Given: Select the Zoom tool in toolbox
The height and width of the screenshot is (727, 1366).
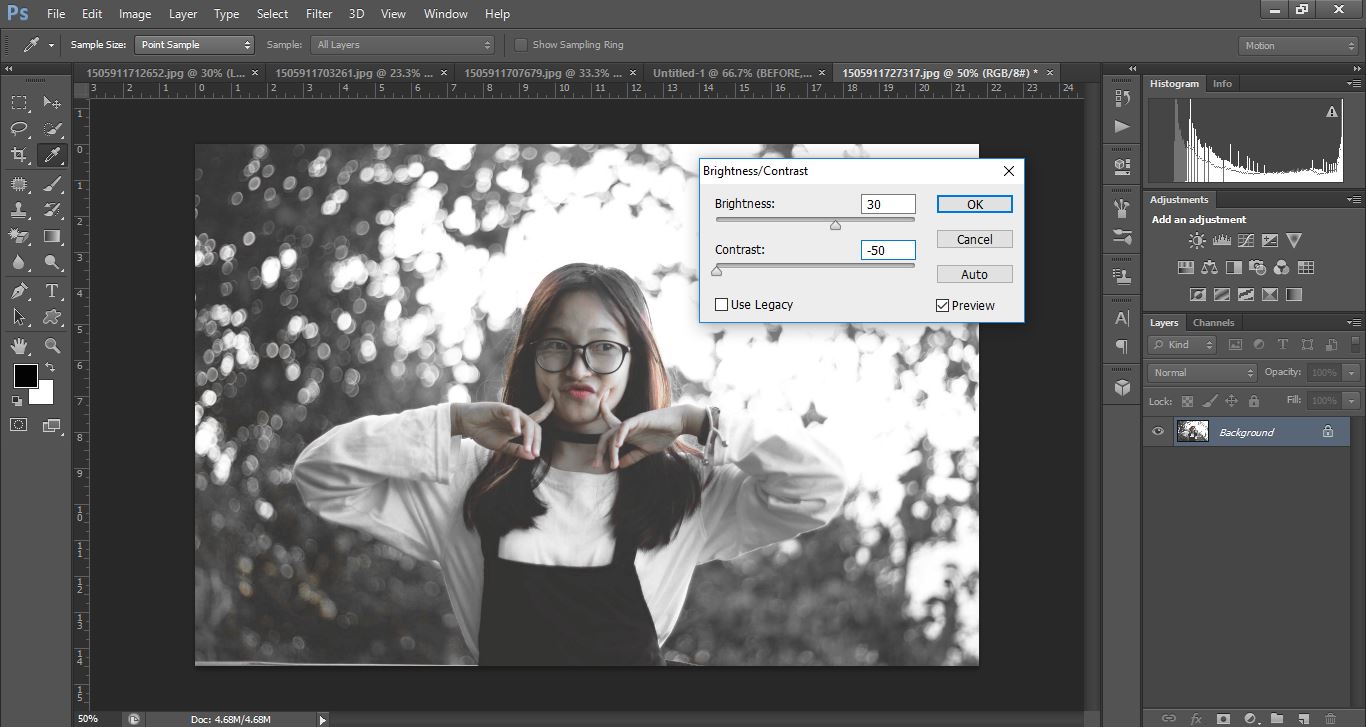Looking at the screenshot, I should tap(52, 346).
